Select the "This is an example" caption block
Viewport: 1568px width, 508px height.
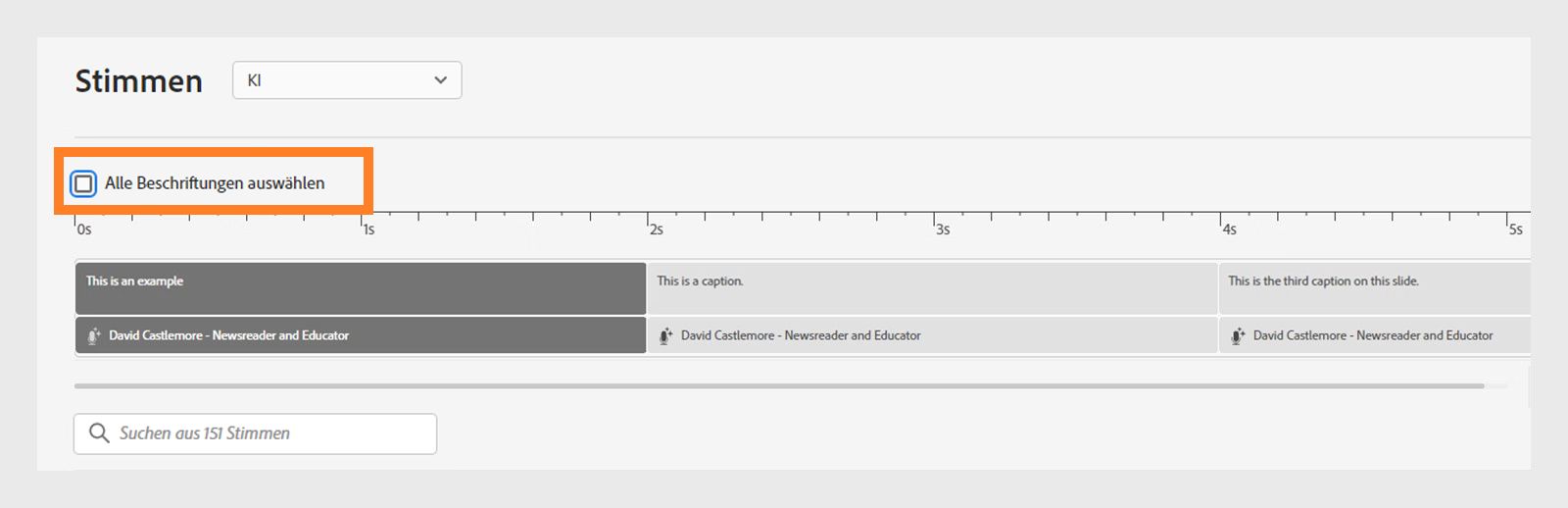[360, 287]
